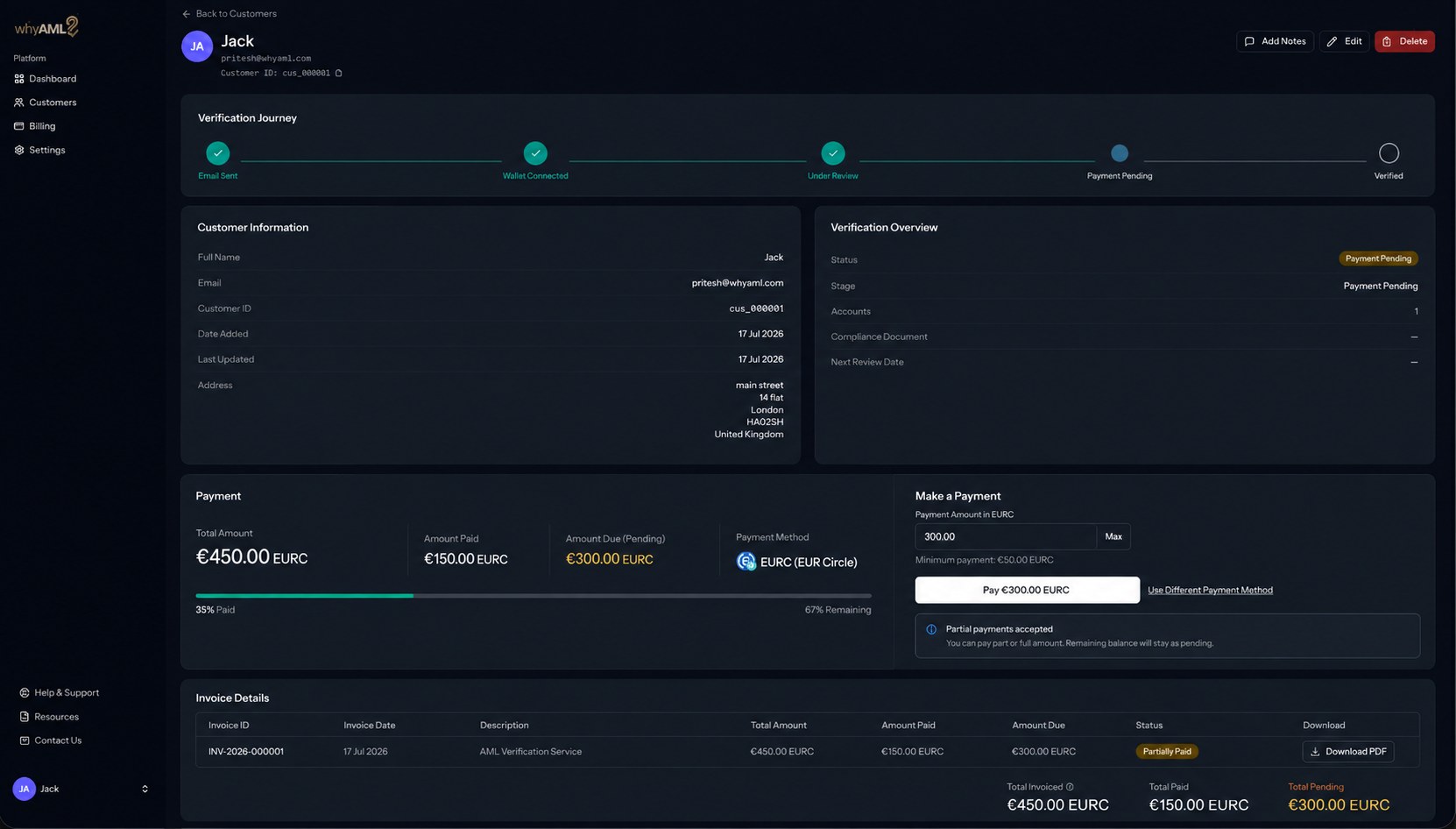Click the EURC coin icon under Payment Method
This screenshot has height=829, width=1456.
746,562
